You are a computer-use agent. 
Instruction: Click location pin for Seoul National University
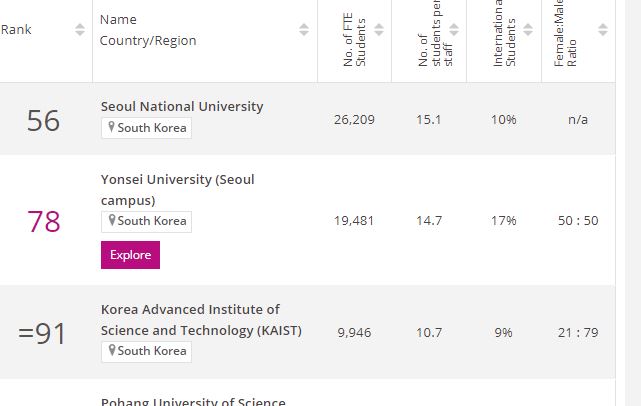pos(112,128)
